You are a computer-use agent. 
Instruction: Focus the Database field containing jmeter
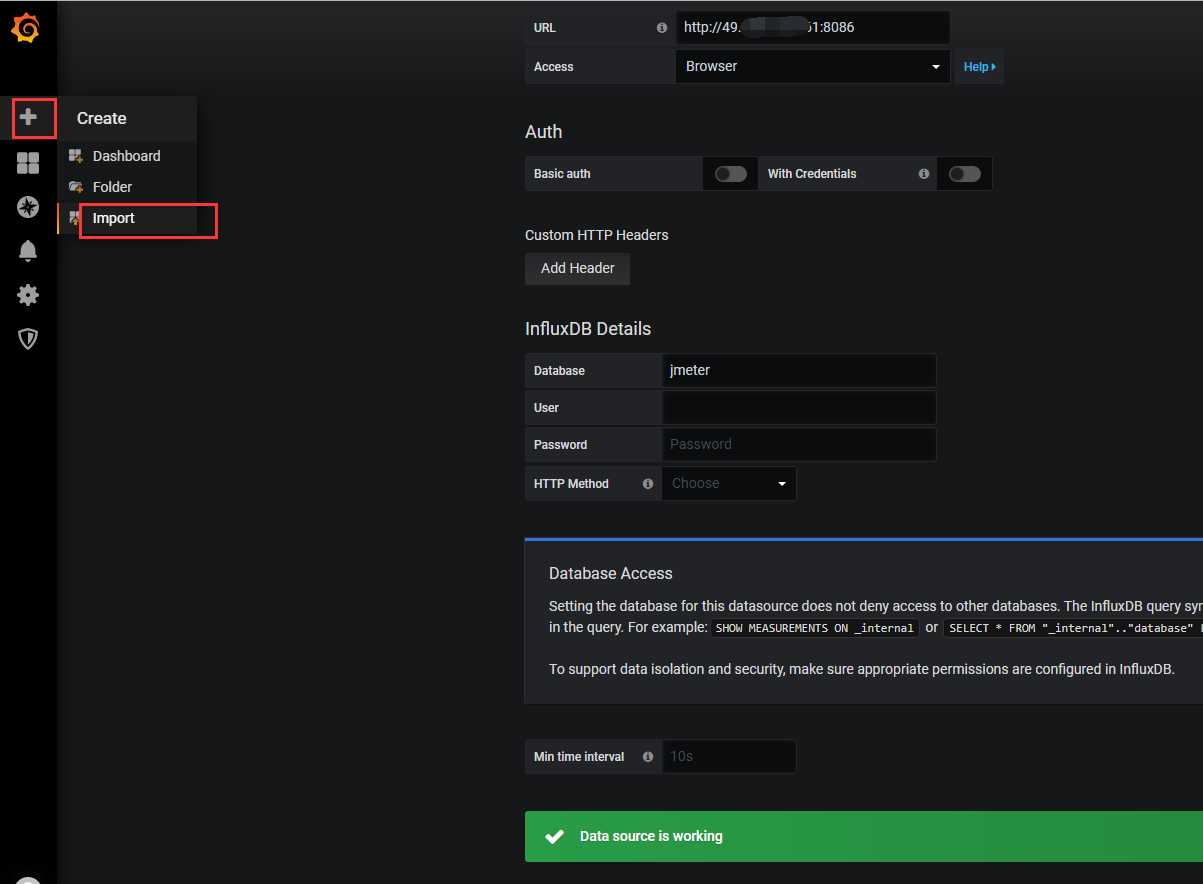[799, 370]
